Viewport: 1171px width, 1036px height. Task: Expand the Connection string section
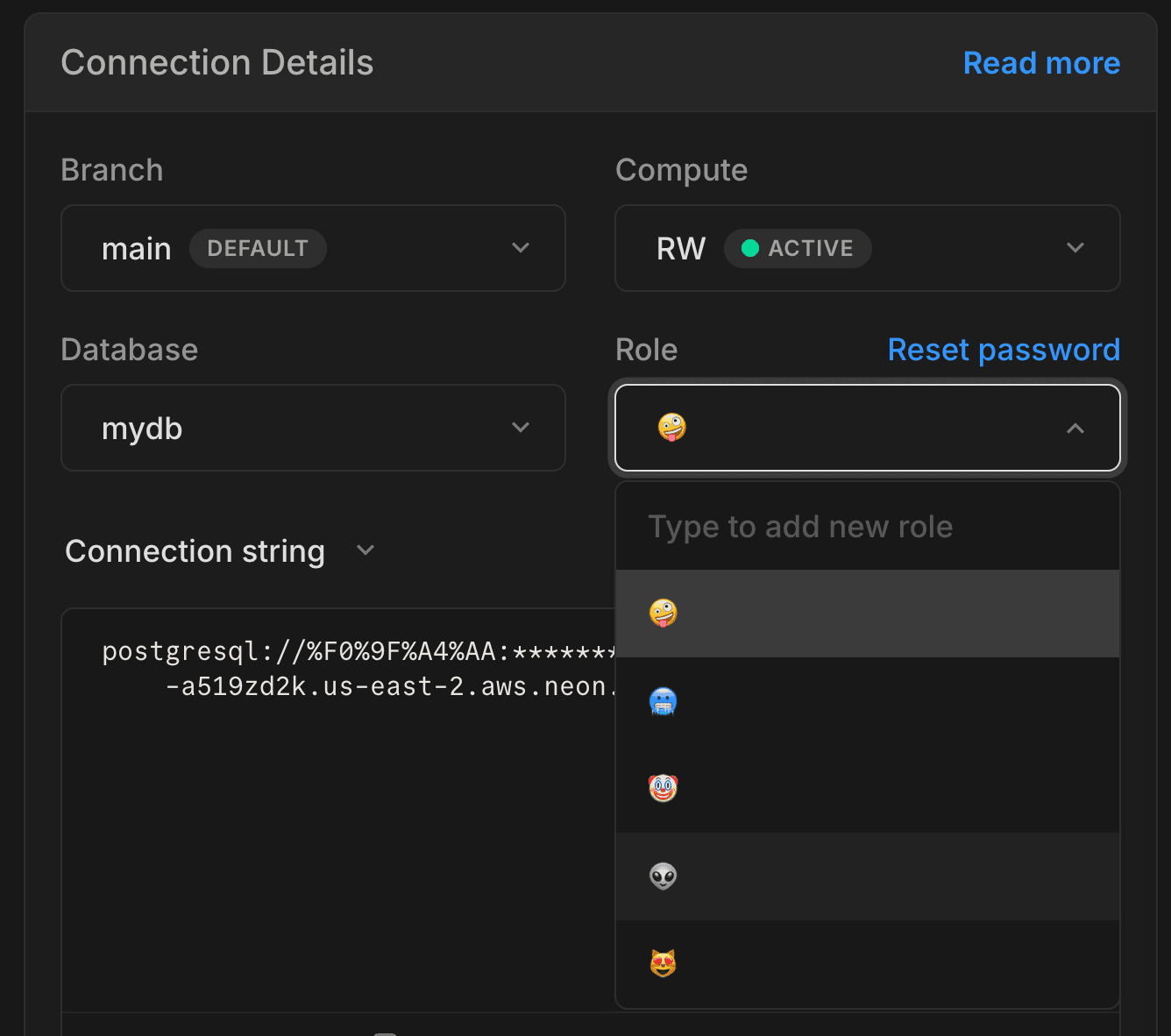click(365, 550)
